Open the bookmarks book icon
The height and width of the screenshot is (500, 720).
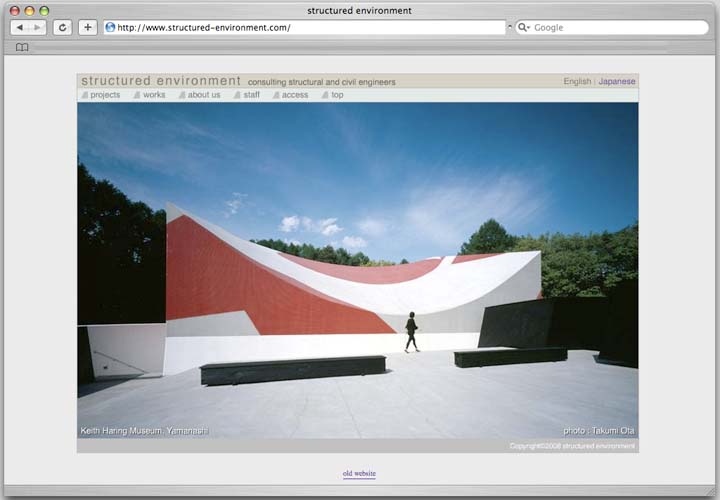22,47
